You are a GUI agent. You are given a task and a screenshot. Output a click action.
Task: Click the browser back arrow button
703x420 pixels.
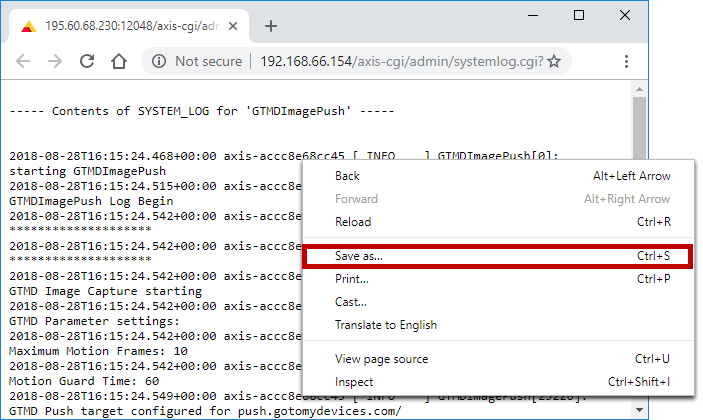click(23, 62)
